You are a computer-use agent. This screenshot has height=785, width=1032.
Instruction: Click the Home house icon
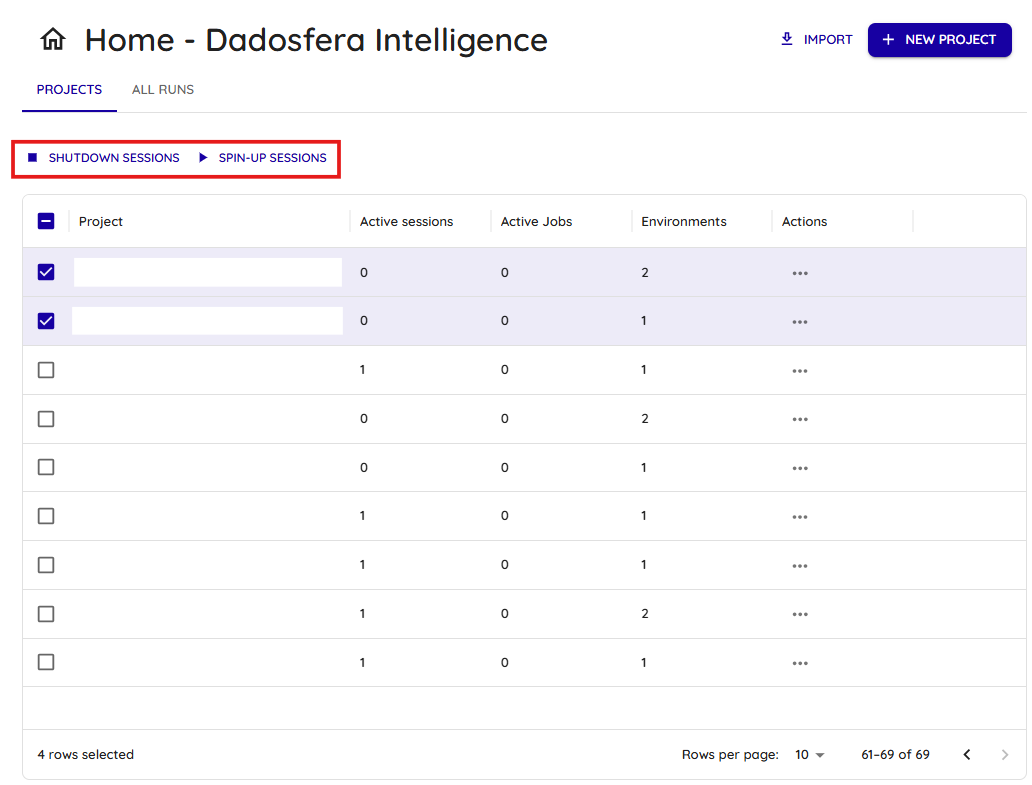[53, 40]
